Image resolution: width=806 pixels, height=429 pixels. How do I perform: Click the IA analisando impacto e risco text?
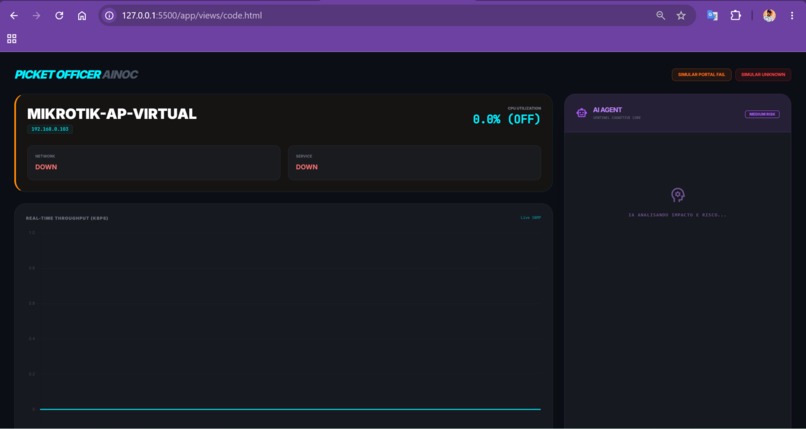[677, 215]
